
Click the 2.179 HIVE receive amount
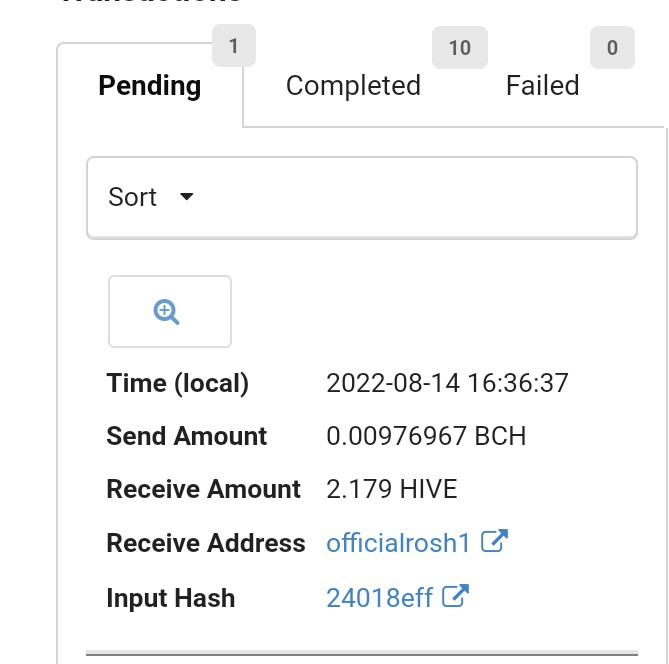click(392, 489)
